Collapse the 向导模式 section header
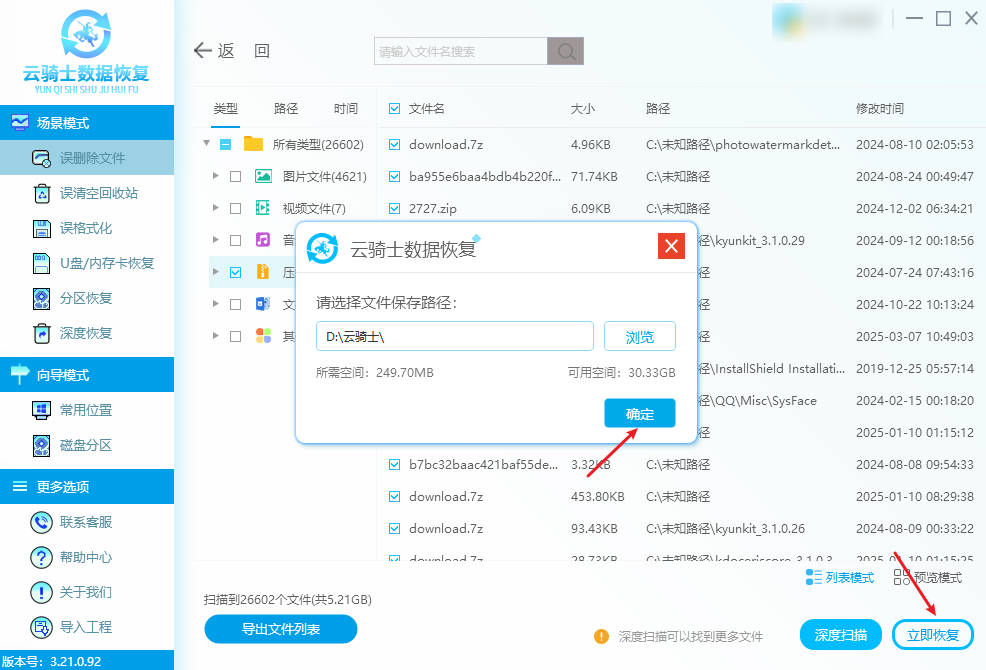The width and height of the screenshot is (986, 670). coord(87,375)
